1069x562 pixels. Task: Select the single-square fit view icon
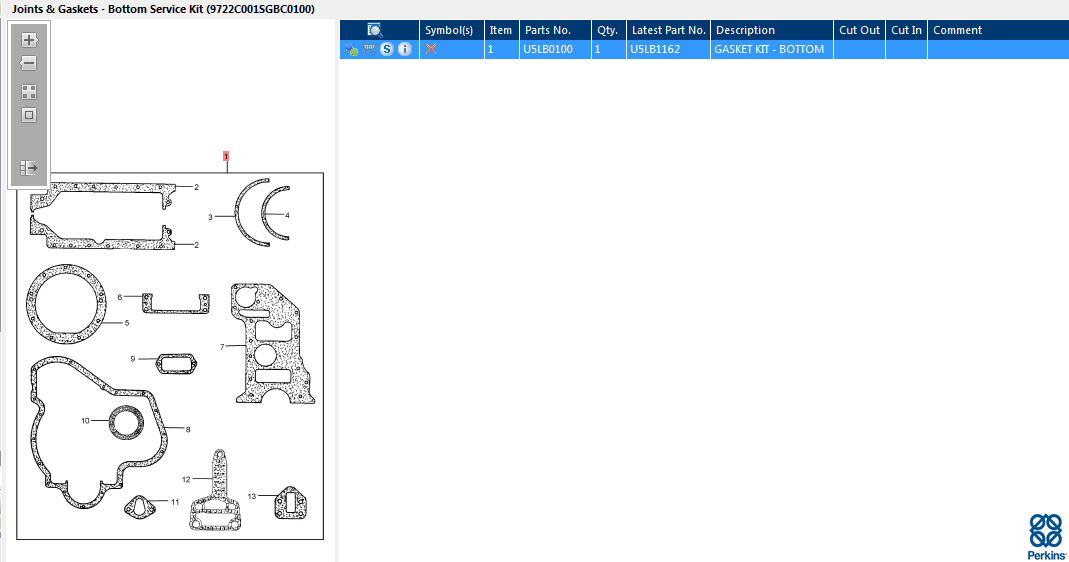pyautogui.click(x=29, y=115)
